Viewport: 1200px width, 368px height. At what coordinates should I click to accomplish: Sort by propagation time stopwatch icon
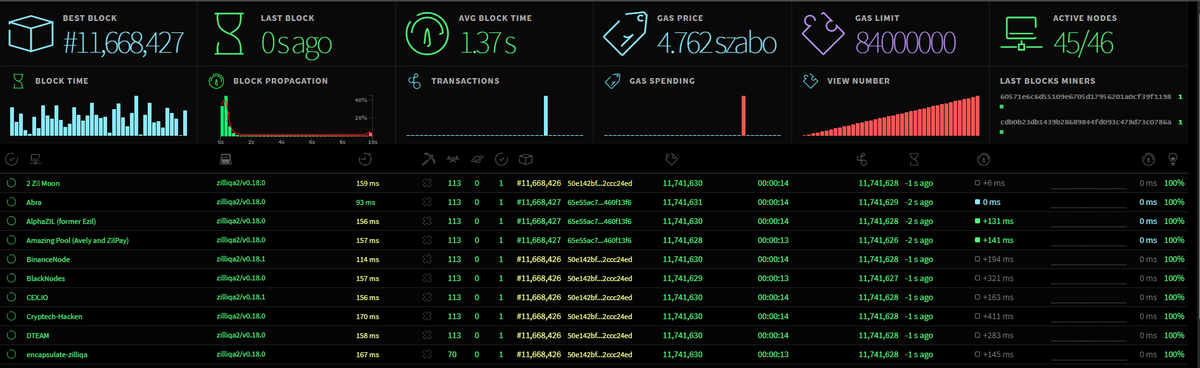[x=983, y=158]
